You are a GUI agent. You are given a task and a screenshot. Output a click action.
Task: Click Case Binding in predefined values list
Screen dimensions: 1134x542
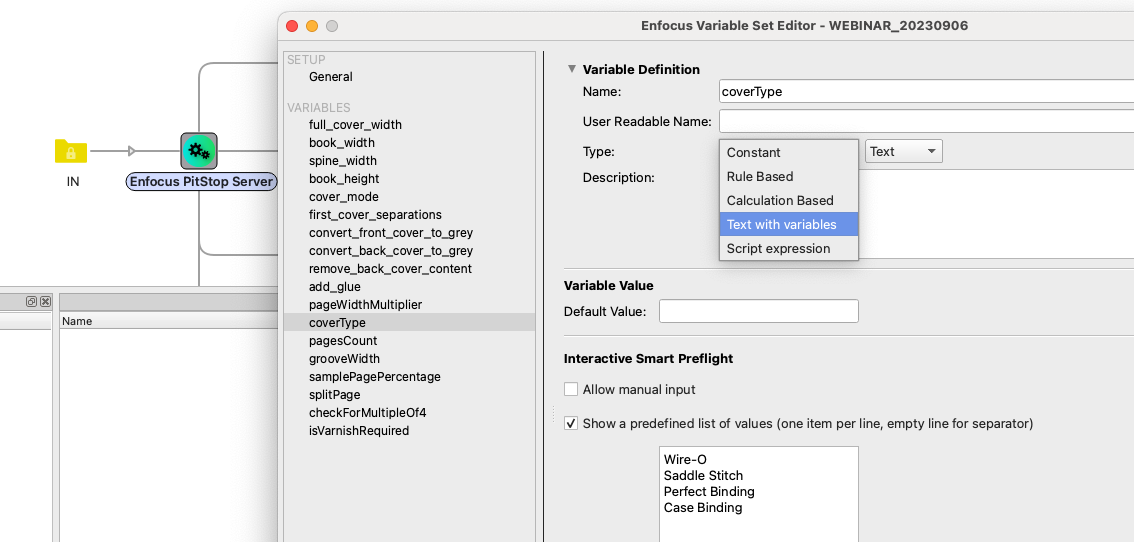[x=702, y=507]
